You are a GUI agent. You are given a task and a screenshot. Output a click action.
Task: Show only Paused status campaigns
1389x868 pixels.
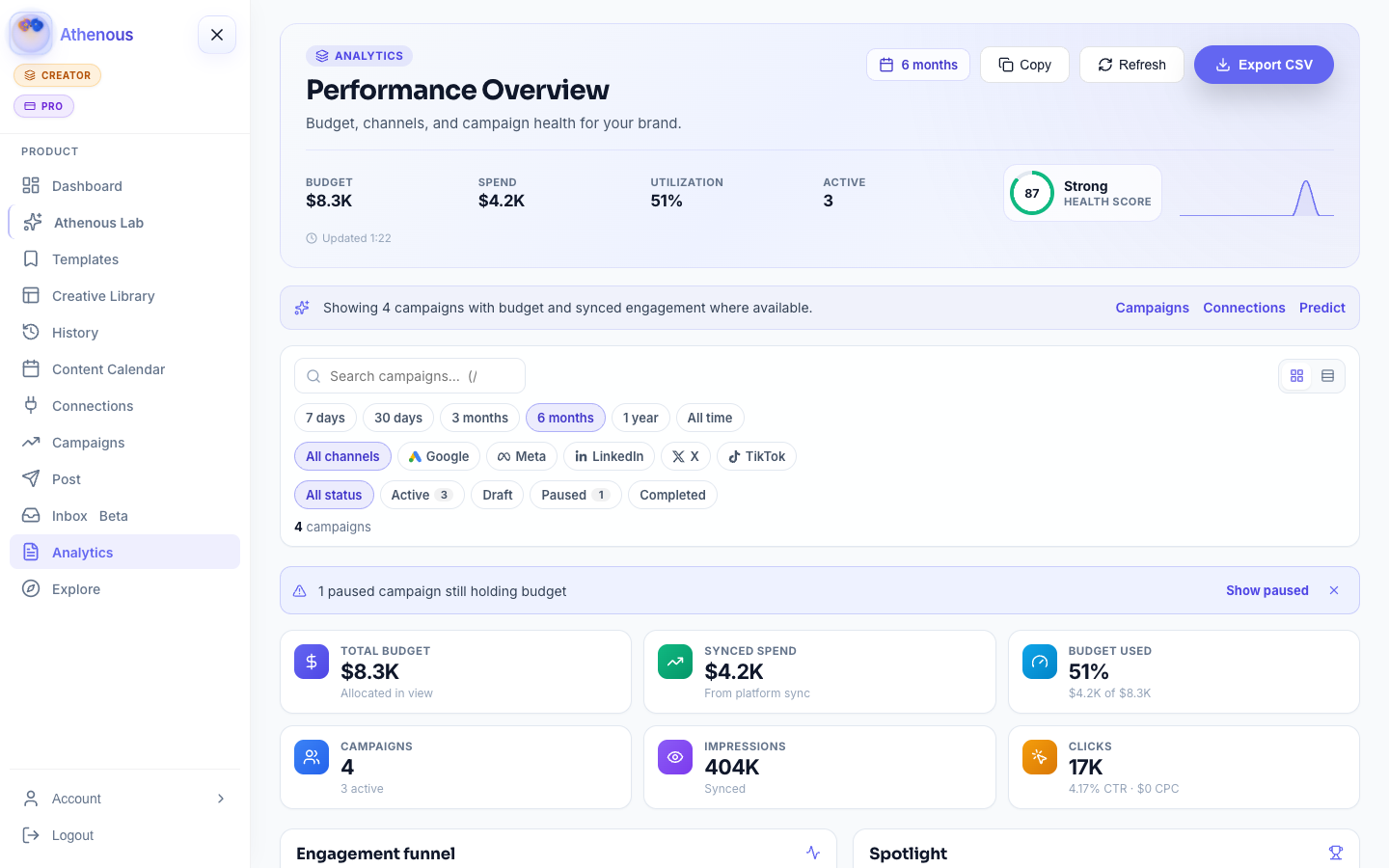click(576, 495)
